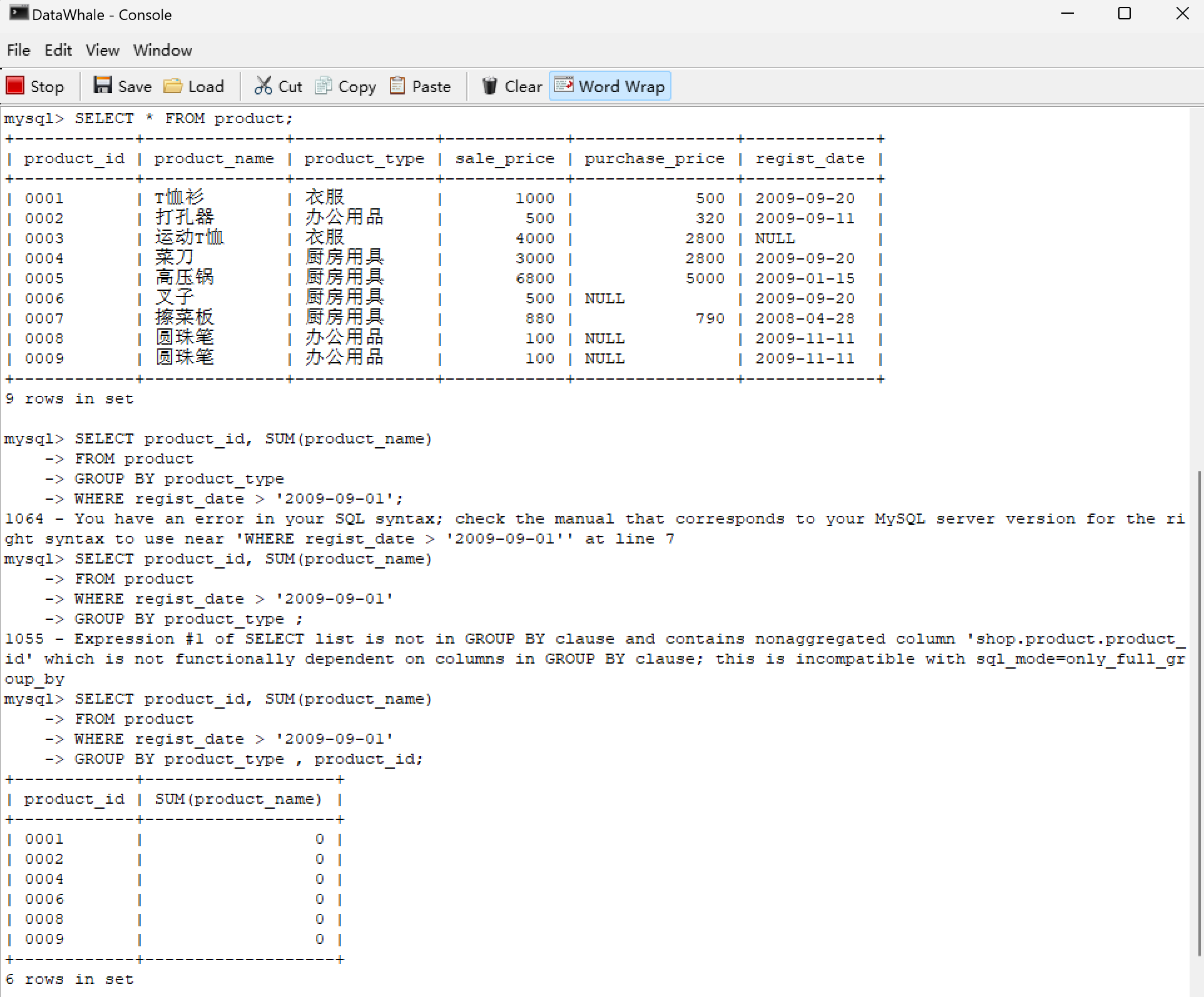Click the Load folder icon
The image size is (1204, 997).
173,86
